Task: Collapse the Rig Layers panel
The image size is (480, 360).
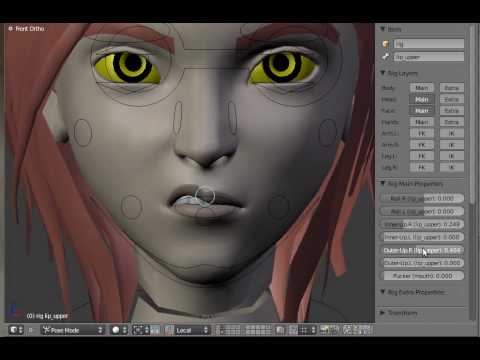Action: [383, 73]
